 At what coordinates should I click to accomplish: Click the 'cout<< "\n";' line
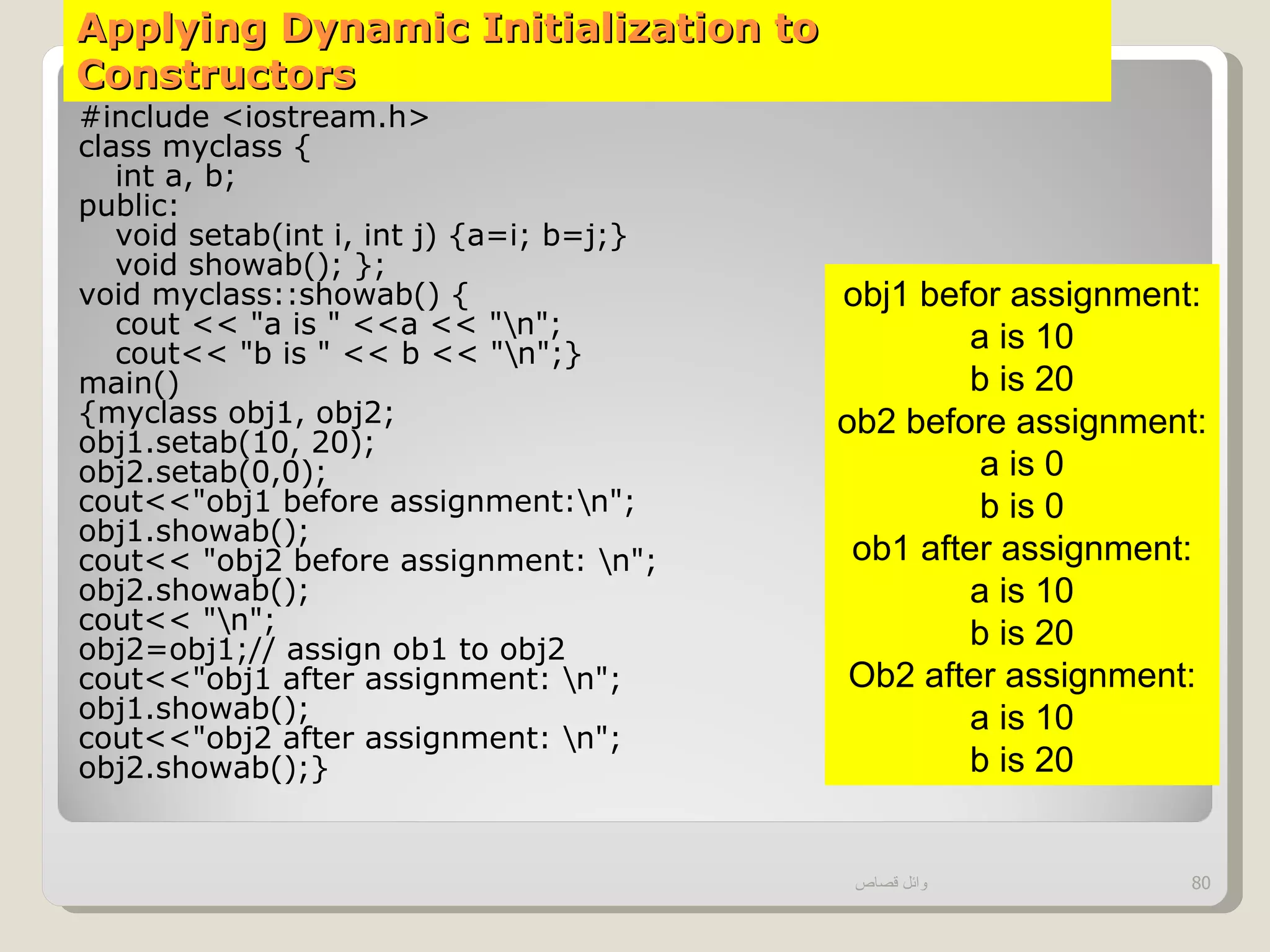pos(177,620)
